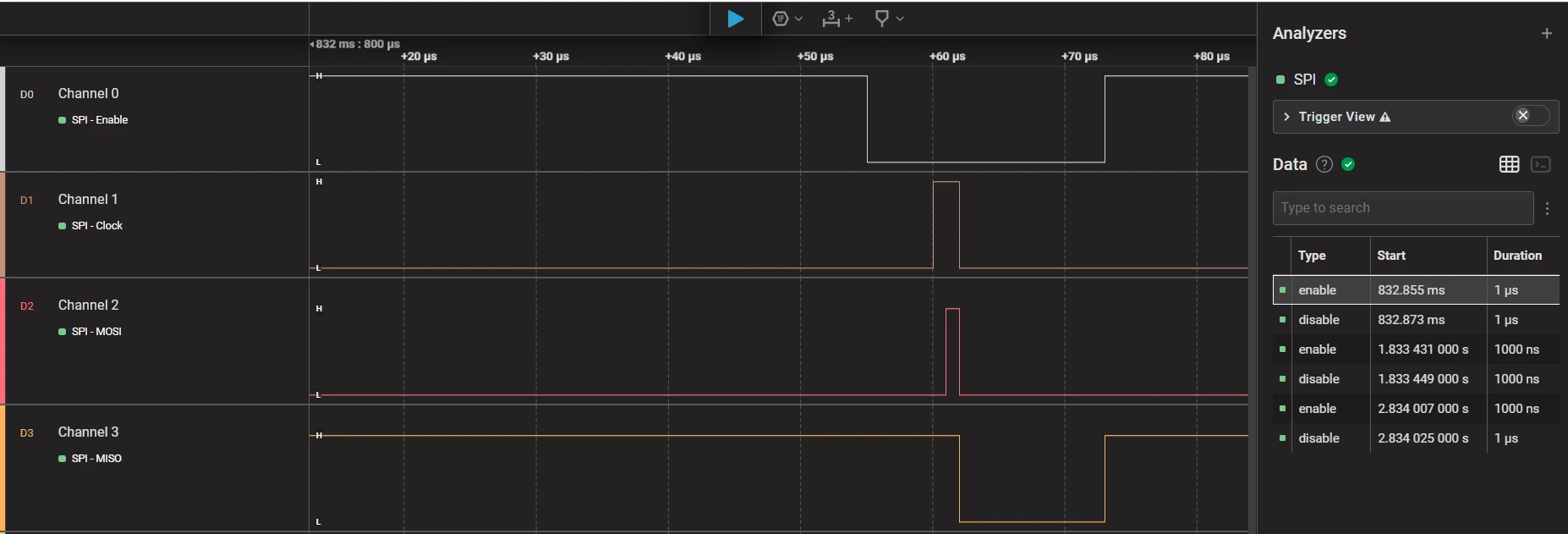Start capture with the blue play button
The width and height of the screenshot is (1568, 534).
pos(736,19)
